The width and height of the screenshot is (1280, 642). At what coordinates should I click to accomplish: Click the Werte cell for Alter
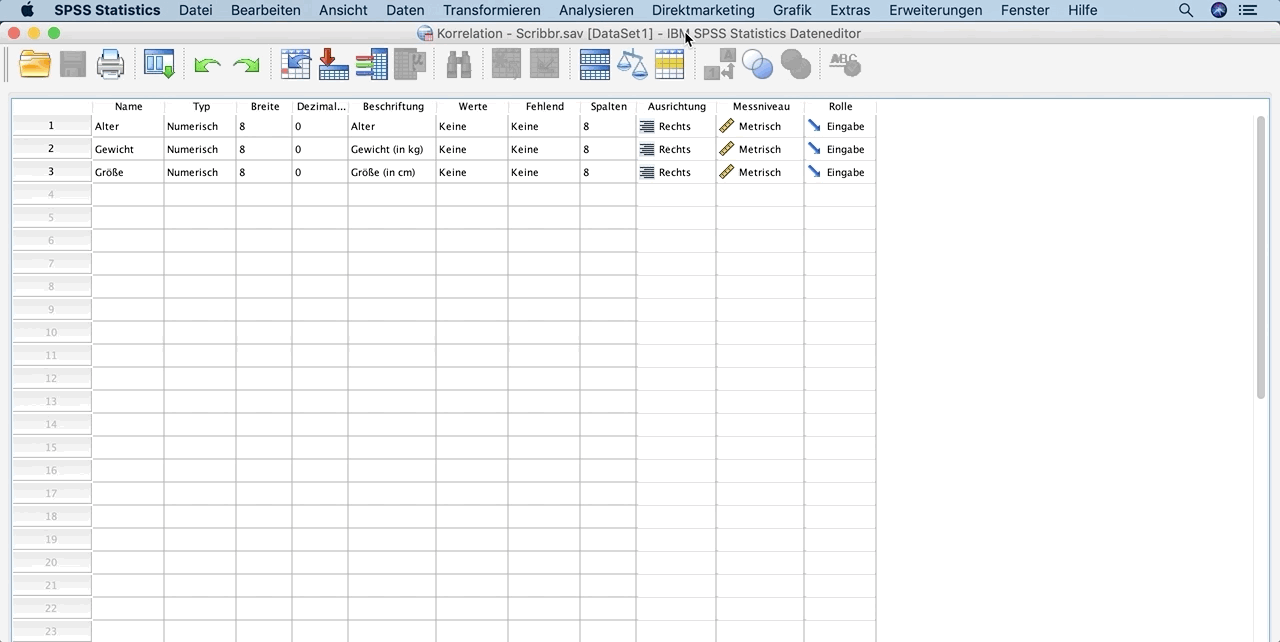pos(472,127)
